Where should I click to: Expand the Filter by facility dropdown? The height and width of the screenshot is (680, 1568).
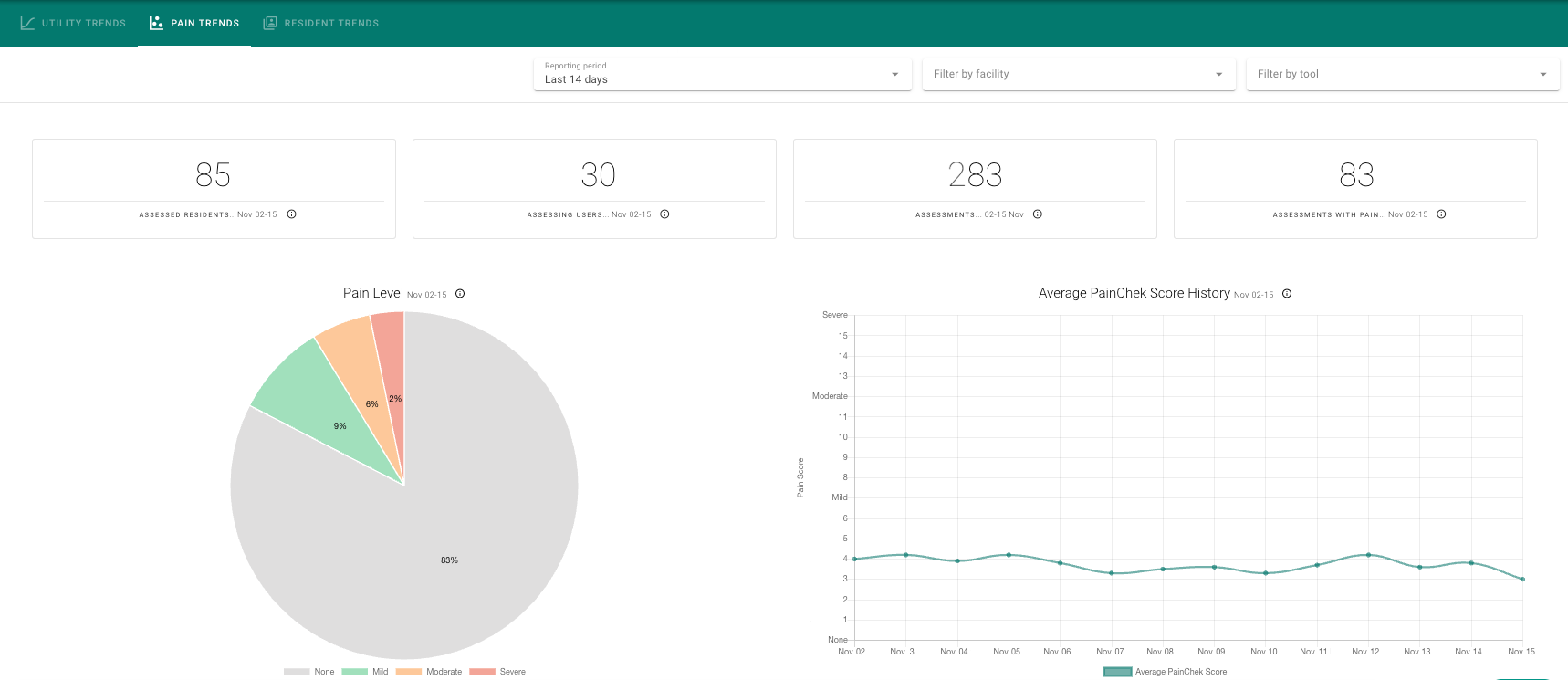click(1079, 74)
